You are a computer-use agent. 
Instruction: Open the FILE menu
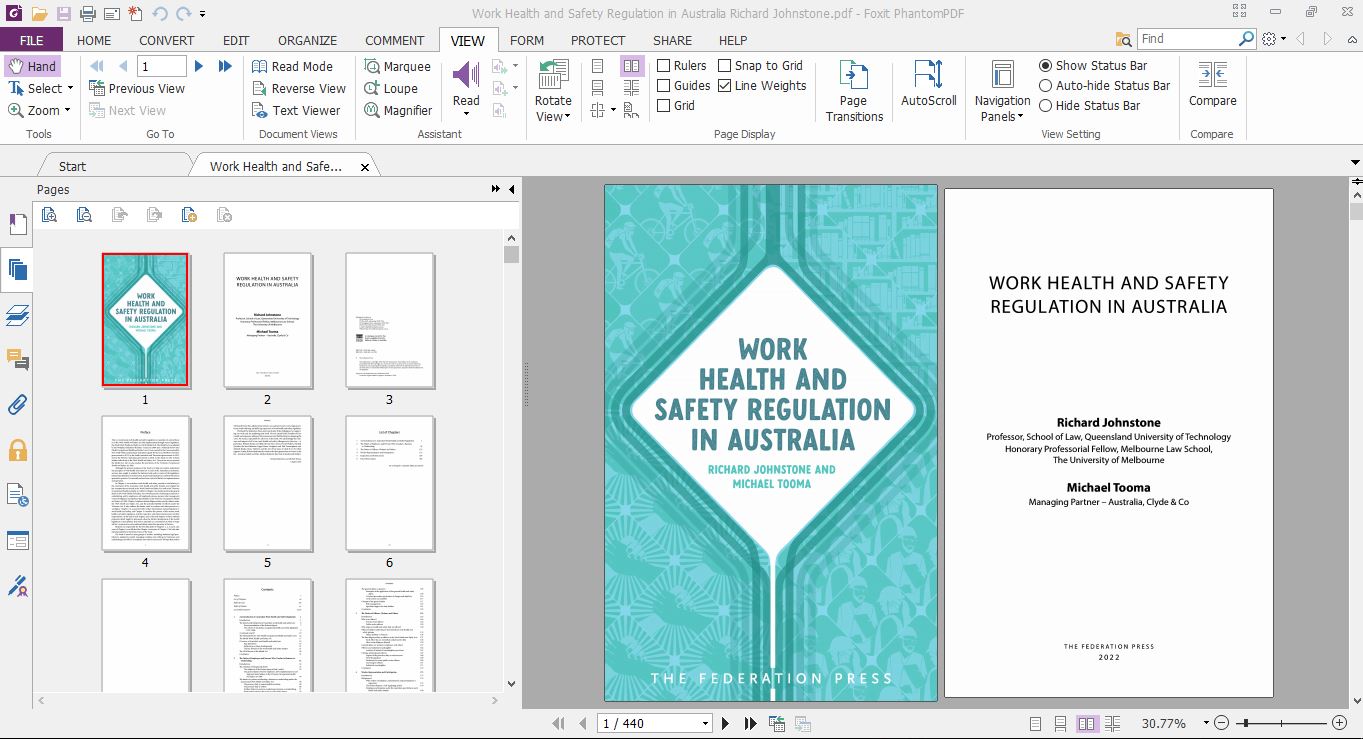click(x=31, y=40)
